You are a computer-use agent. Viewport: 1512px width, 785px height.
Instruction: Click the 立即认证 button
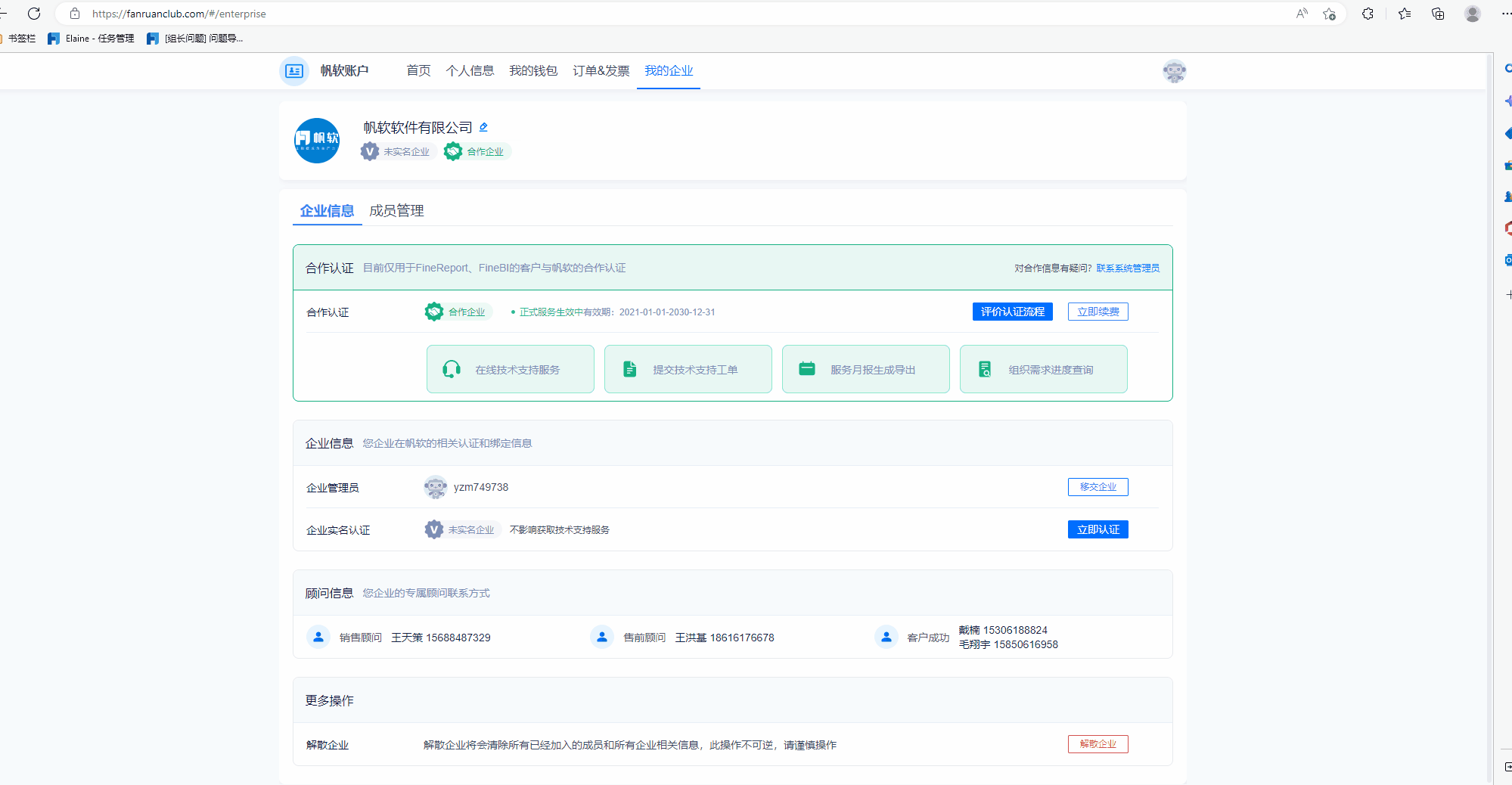click(1098, 529)
